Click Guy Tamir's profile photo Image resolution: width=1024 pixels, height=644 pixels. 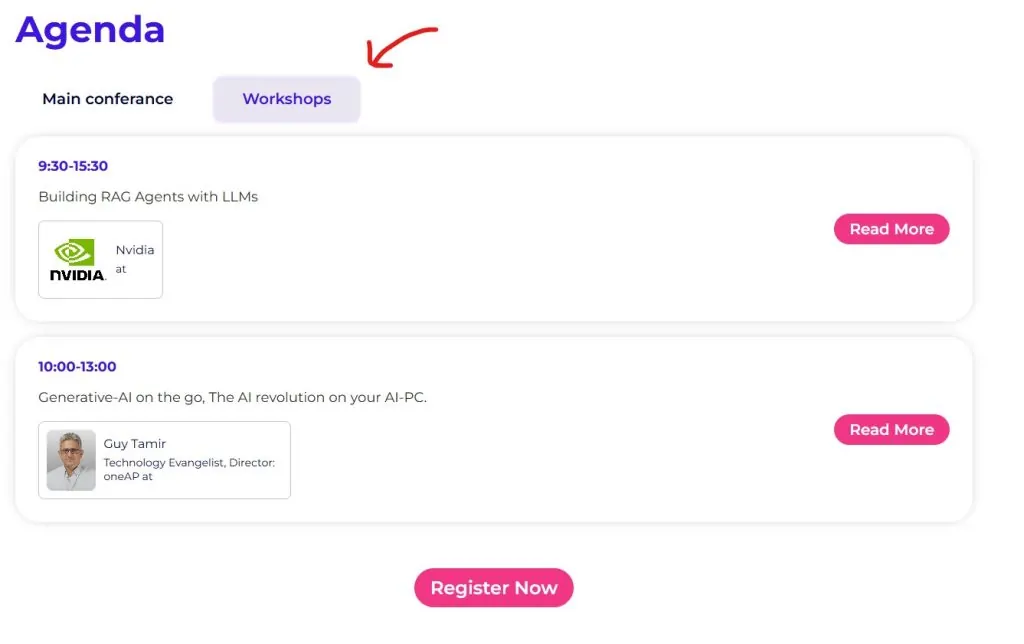click(71, 460)
